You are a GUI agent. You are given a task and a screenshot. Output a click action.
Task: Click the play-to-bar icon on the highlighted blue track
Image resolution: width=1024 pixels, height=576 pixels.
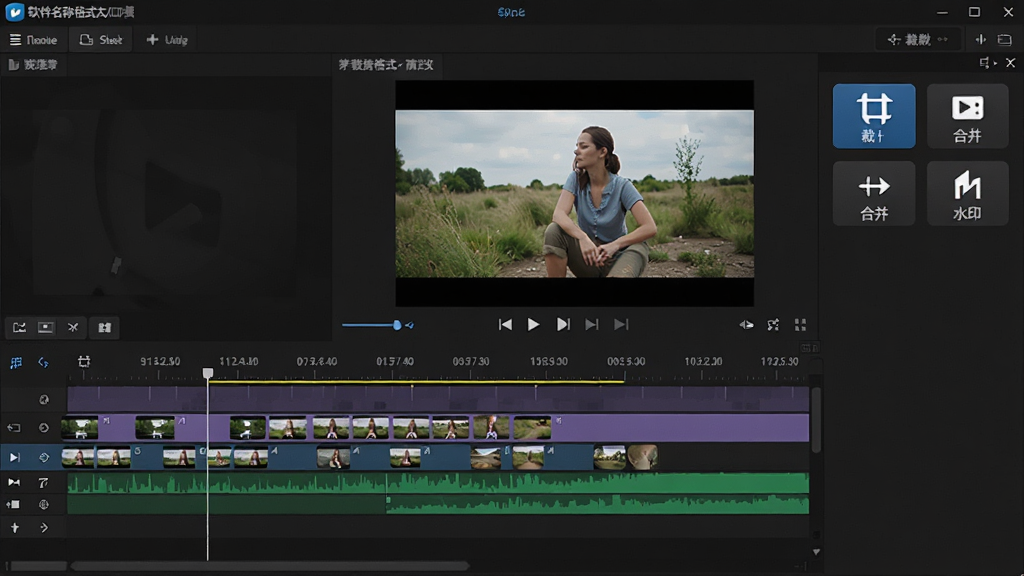[14, 458]
